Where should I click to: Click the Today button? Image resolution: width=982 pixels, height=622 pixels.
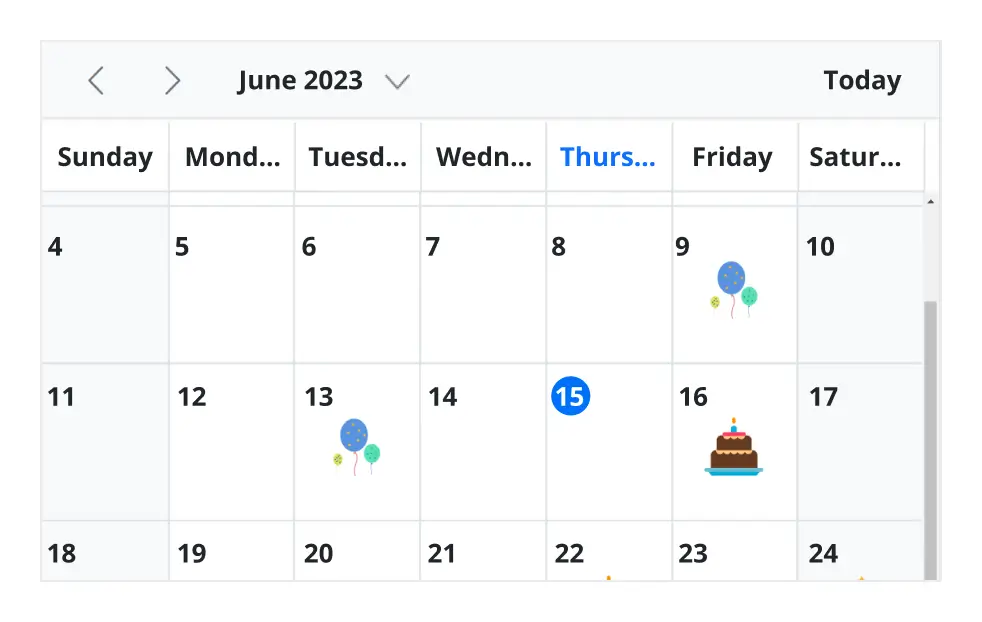(x=862, y=80)
